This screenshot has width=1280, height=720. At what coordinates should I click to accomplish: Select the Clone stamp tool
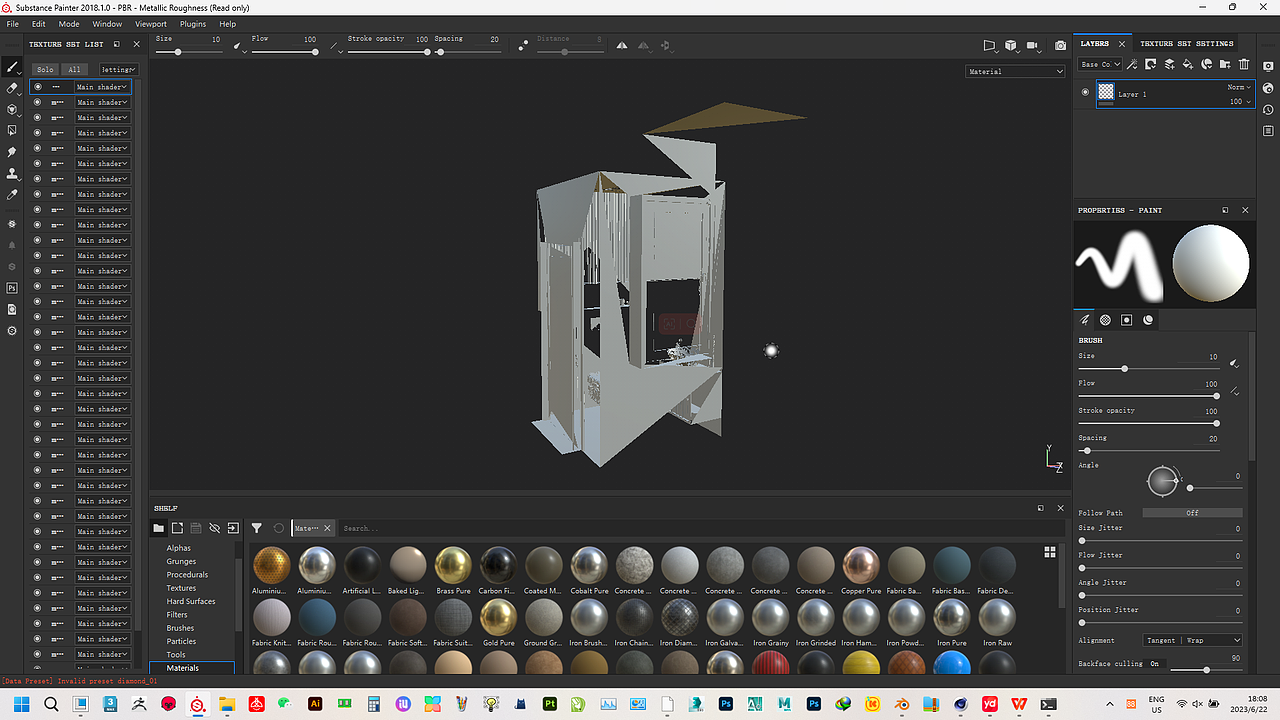tap(13, 173)
